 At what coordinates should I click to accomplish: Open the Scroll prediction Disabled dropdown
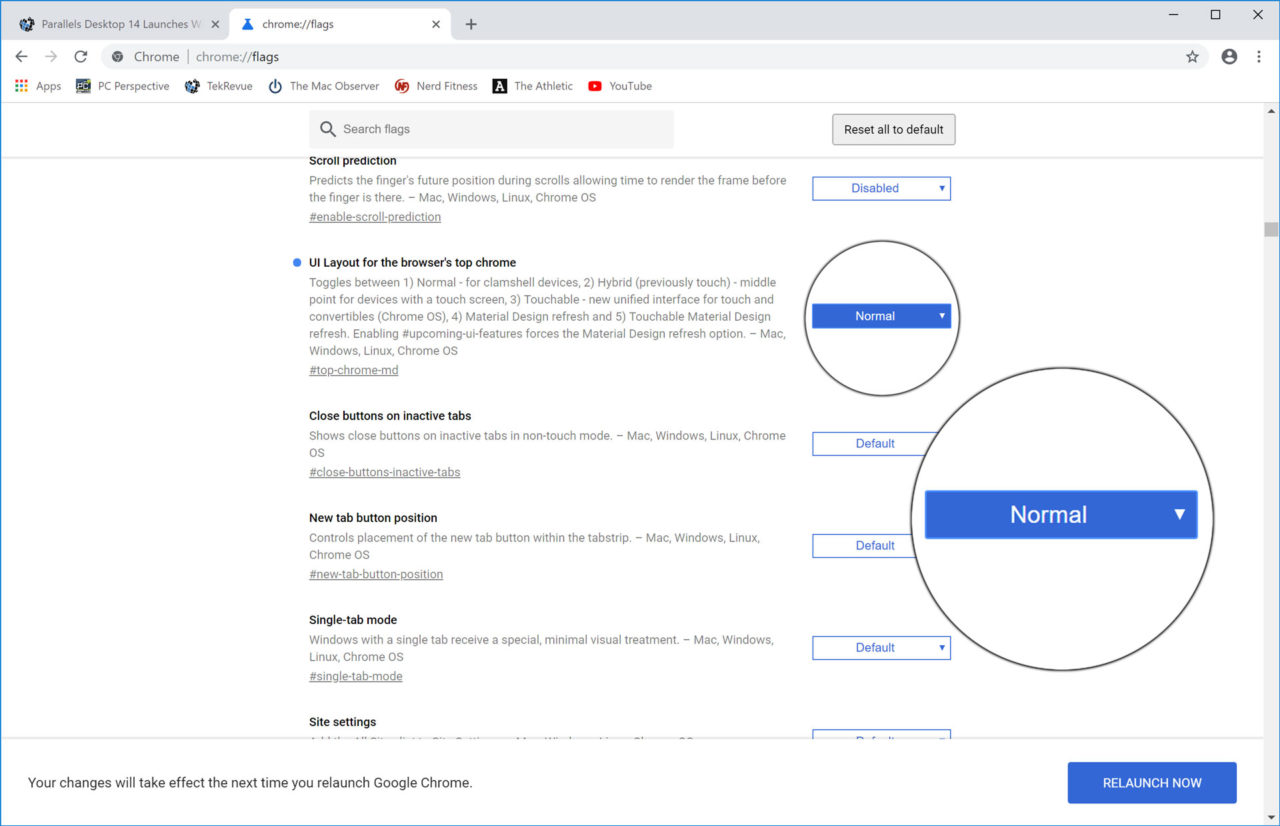[881, 188]
